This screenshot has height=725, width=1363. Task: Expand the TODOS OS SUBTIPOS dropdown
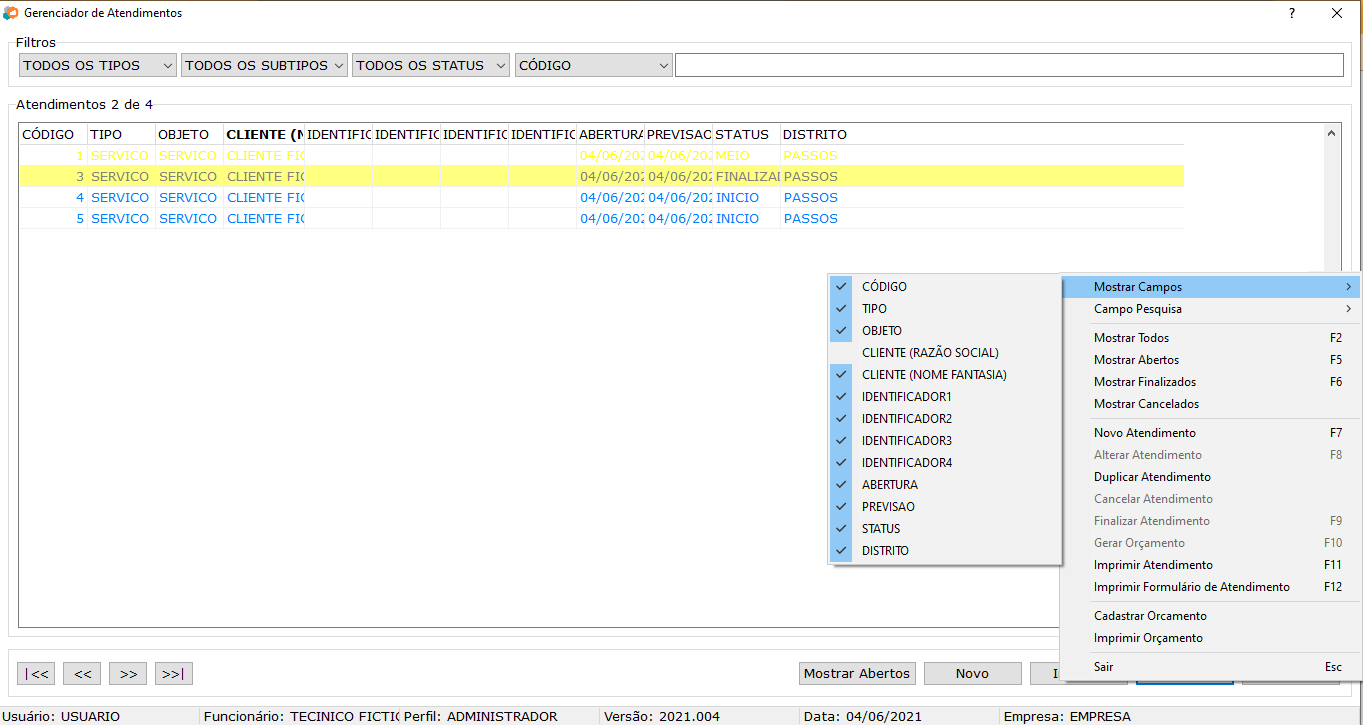(x=264, y=66)
